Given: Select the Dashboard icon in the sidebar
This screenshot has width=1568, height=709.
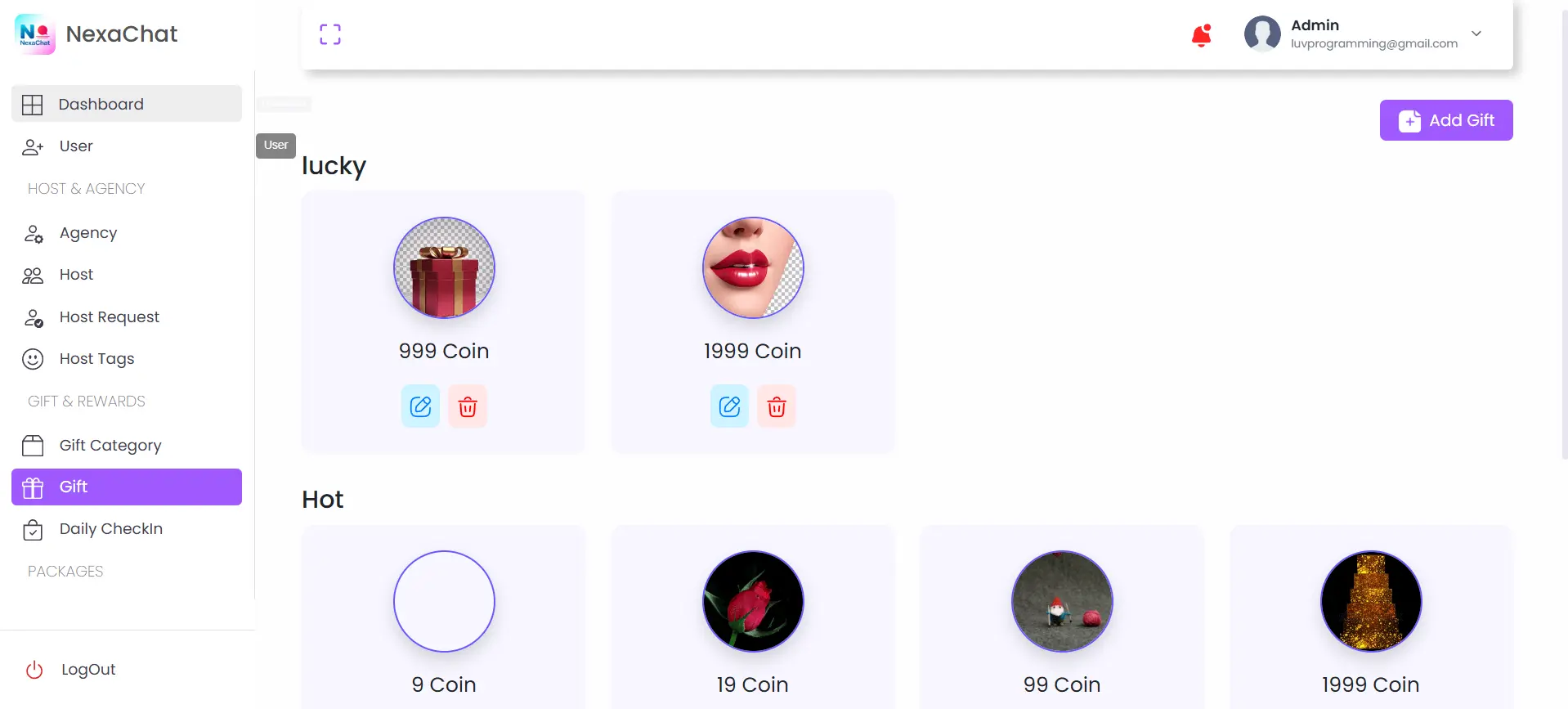Looking at the screenshot, I should (x=32, y=104).
